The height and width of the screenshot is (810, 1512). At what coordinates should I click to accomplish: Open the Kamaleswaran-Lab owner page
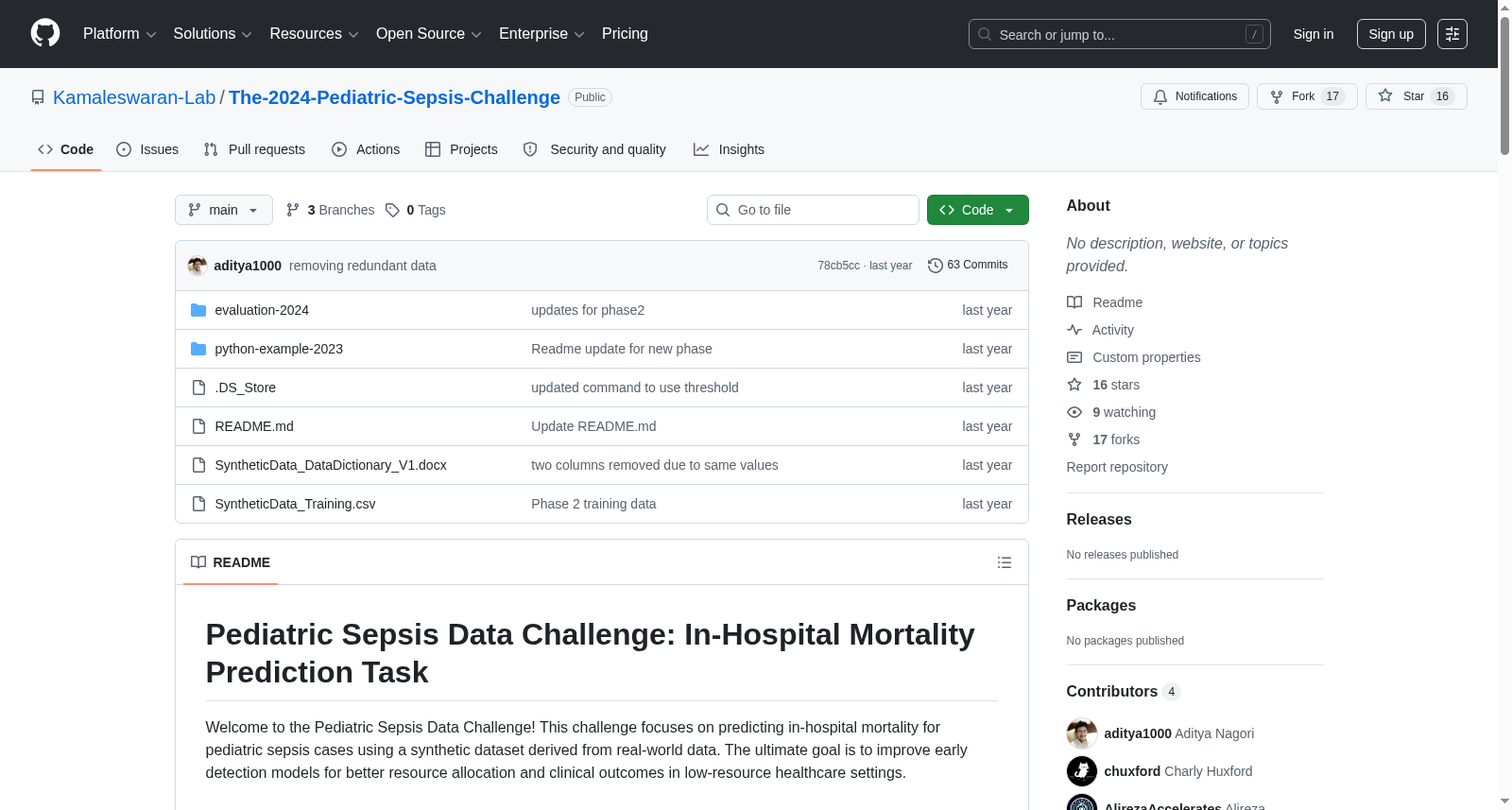tap(134, 97)
